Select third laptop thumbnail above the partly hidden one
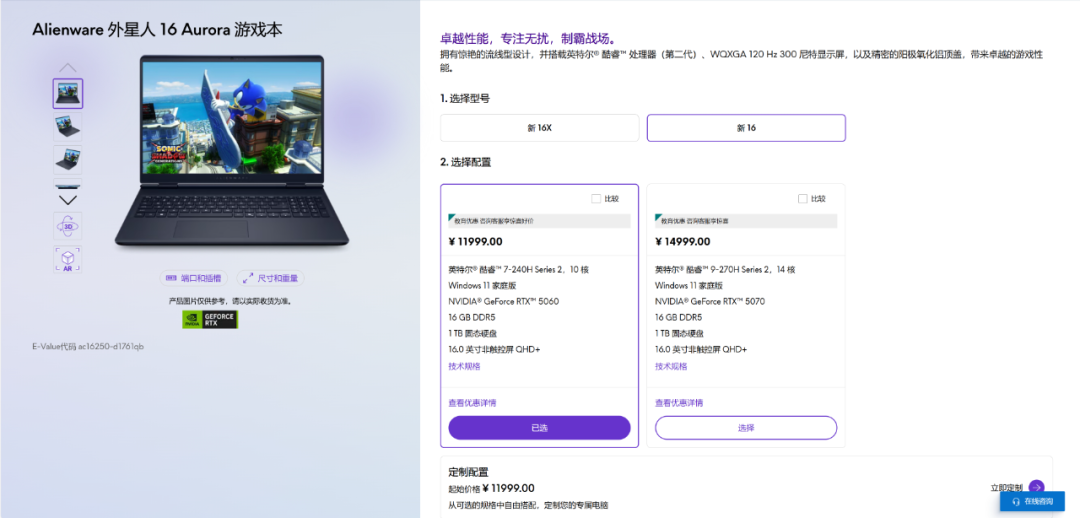The image size is (1080, 518). tap(68, 159)
